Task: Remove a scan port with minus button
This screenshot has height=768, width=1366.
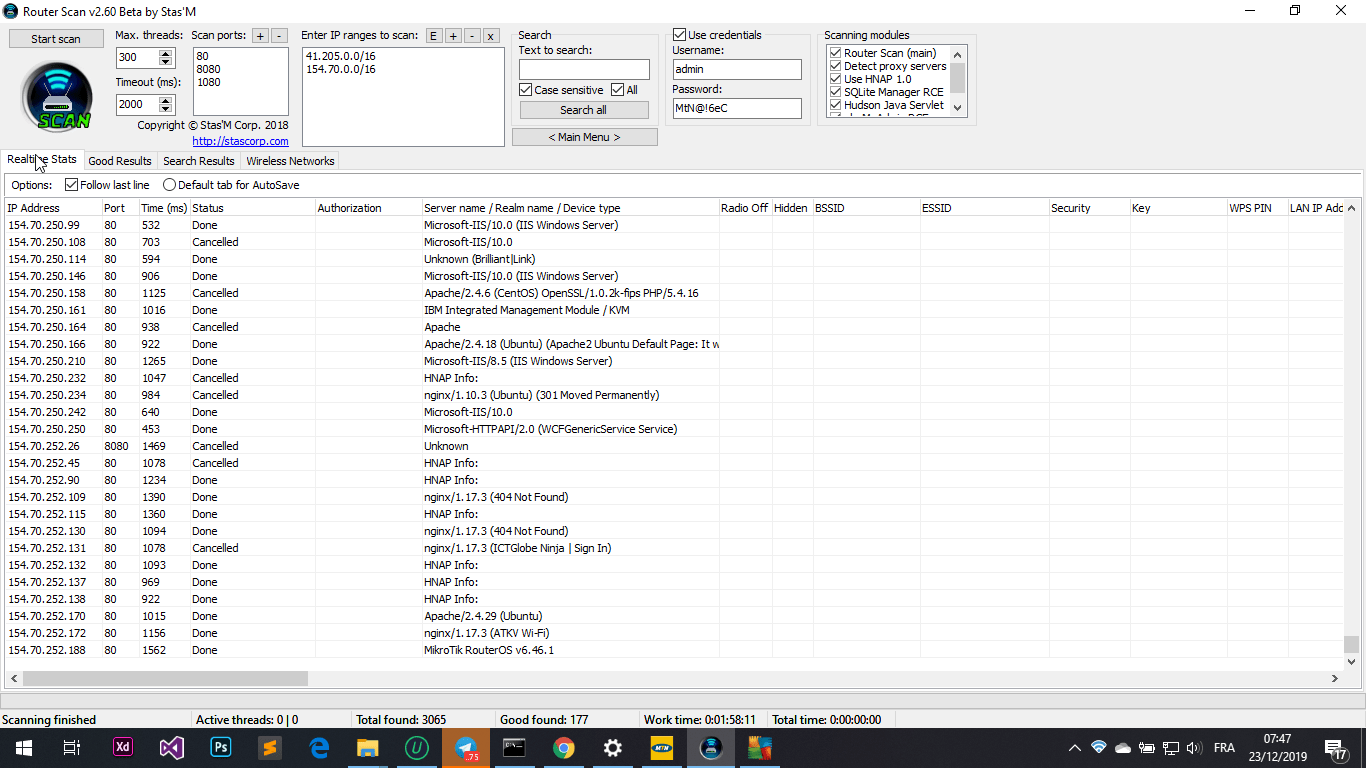Action: tap(279, 36)
